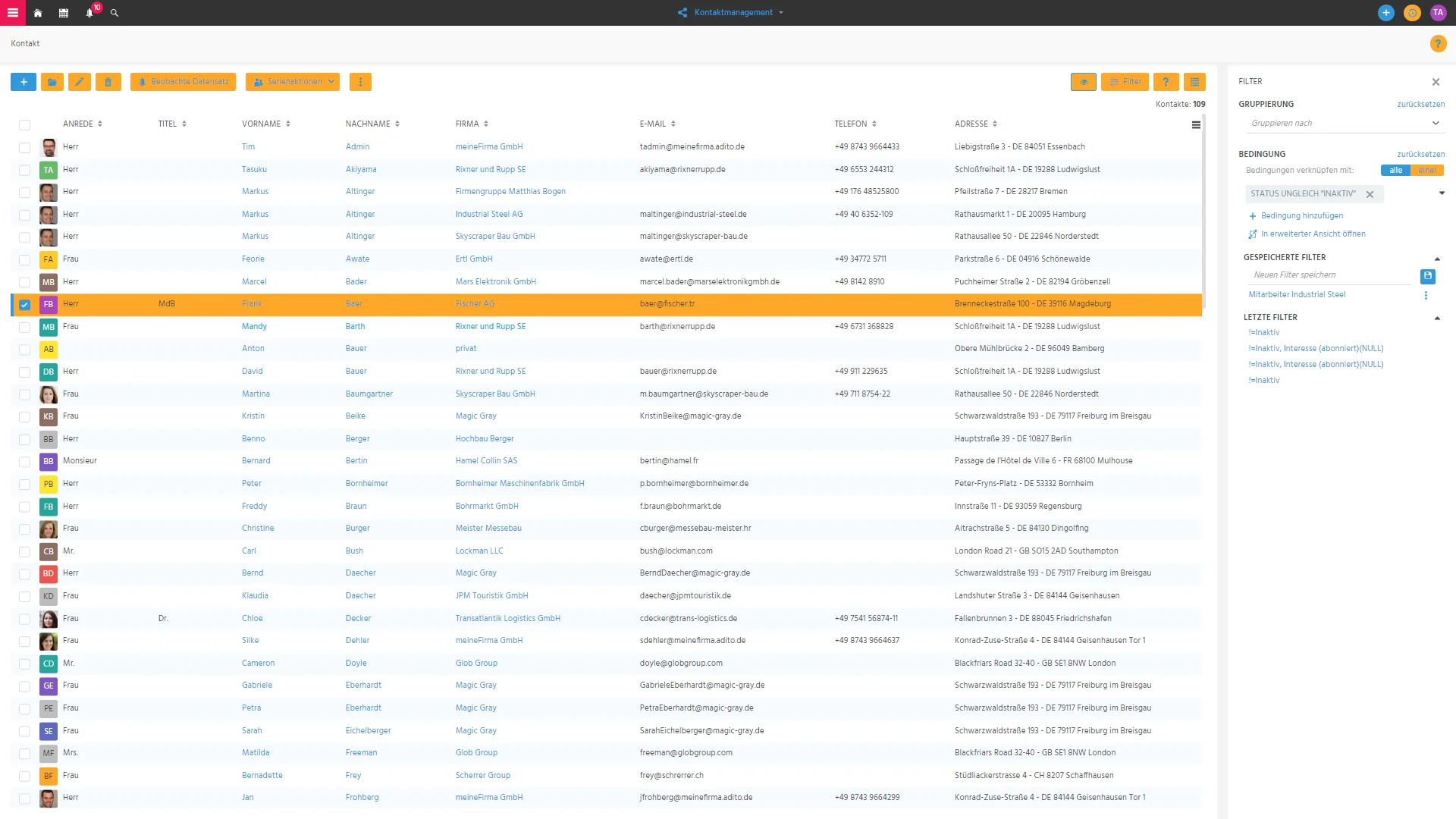Image resolution: width=1456 pixels, height=819 pixels.
Task: Uncheck the Frank Baer row checkbox
Action: tap(24, 305)
